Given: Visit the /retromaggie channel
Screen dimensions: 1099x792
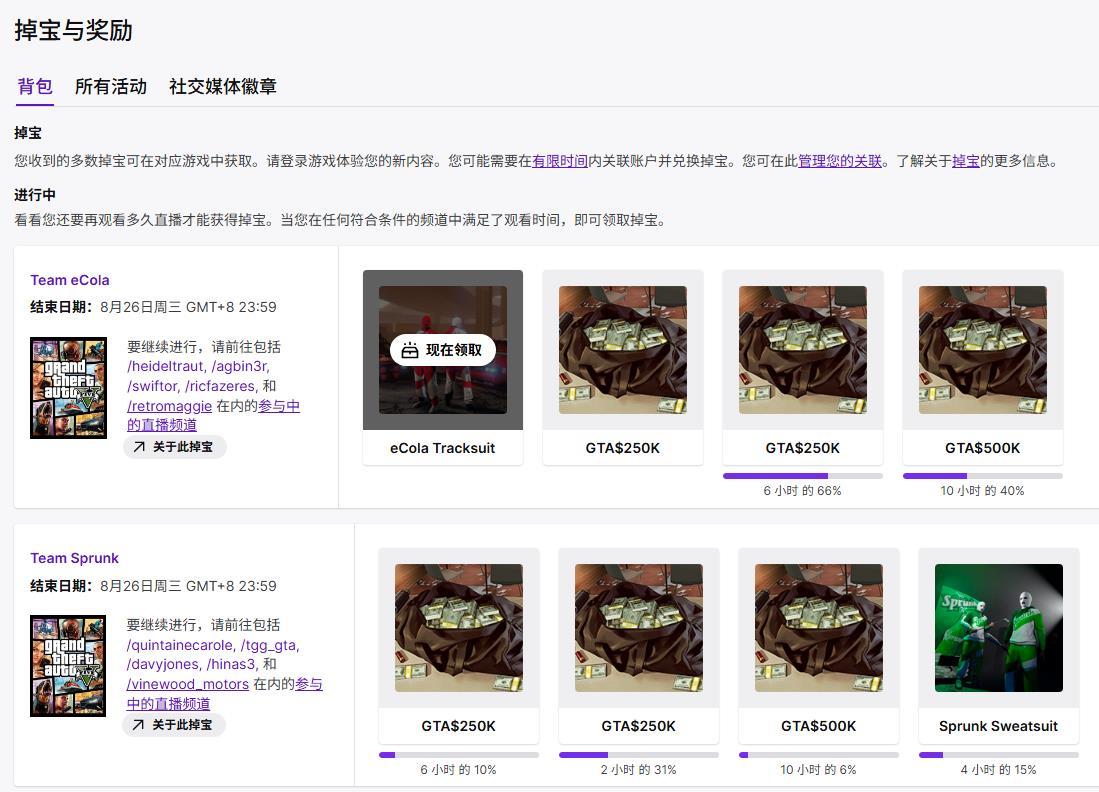Looking at the screenshot, I should click(x=170, y=406).
